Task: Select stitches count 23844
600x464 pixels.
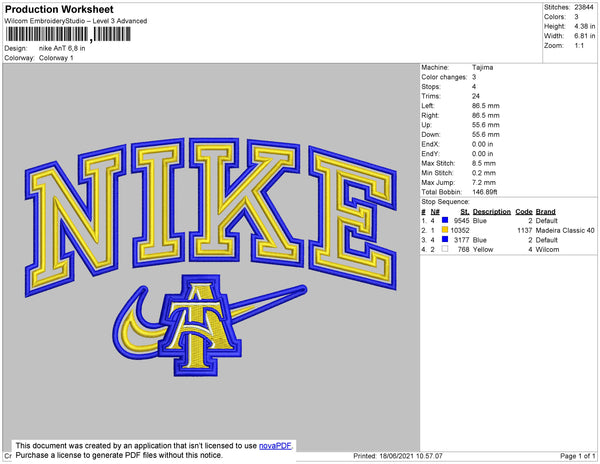Action: 584,7
